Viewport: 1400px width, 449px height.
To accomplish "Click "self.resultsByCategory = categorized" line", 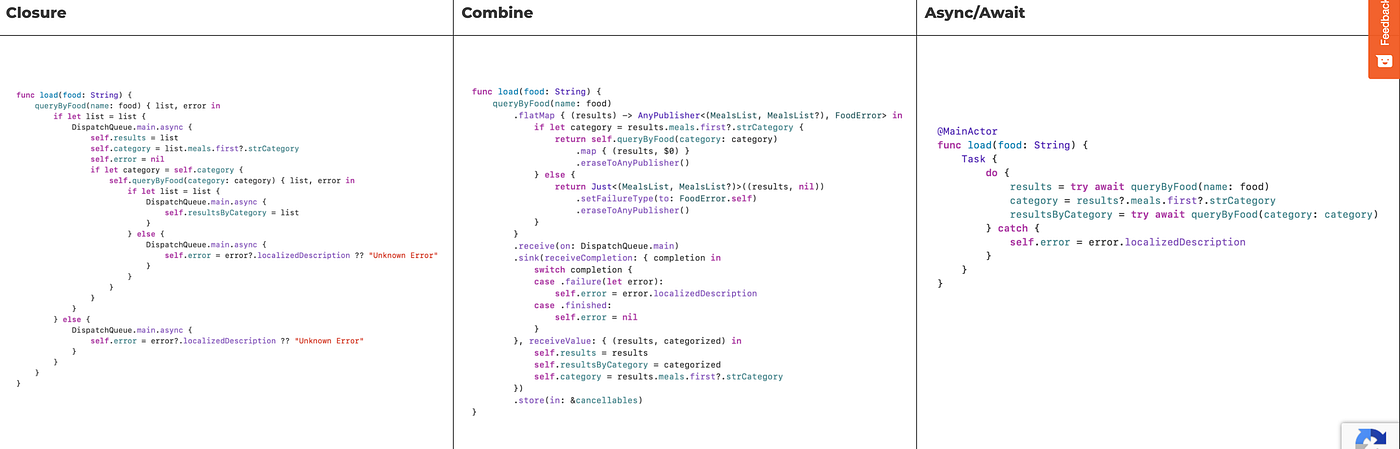I will (x=627, y=364).
